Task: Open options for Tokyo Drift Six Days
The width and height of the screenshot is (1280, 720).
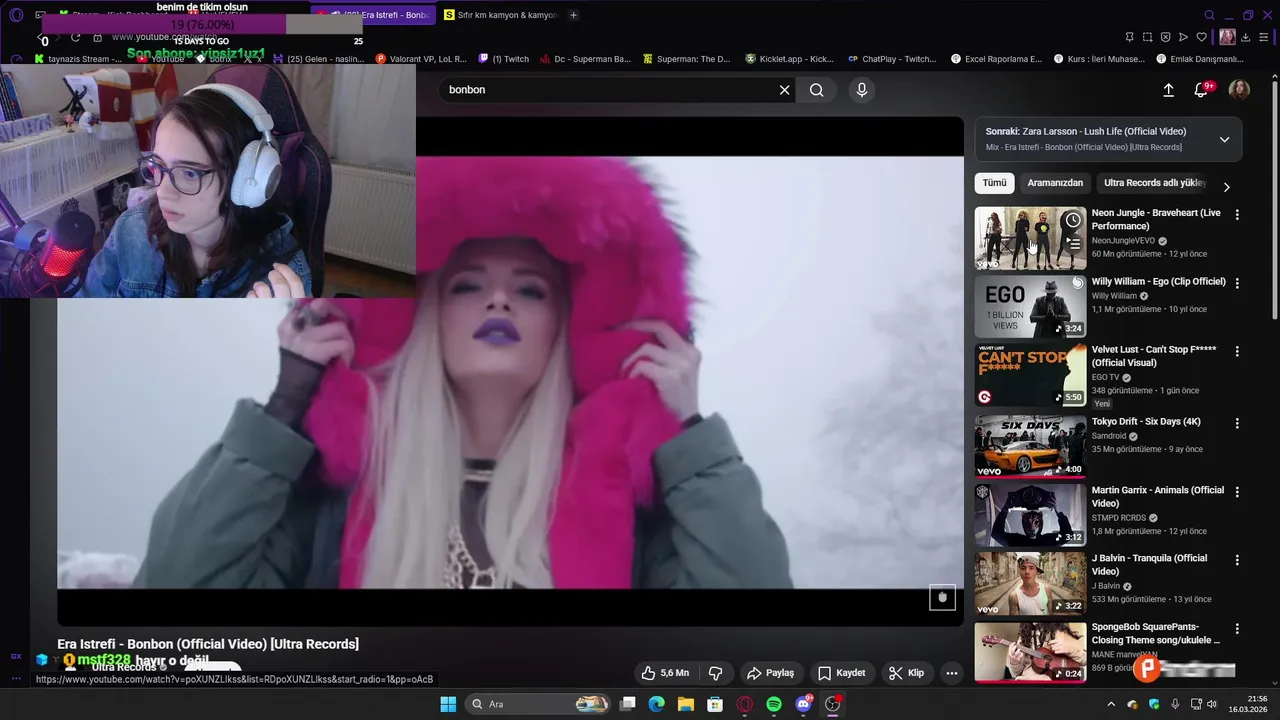Action: 1237,424
